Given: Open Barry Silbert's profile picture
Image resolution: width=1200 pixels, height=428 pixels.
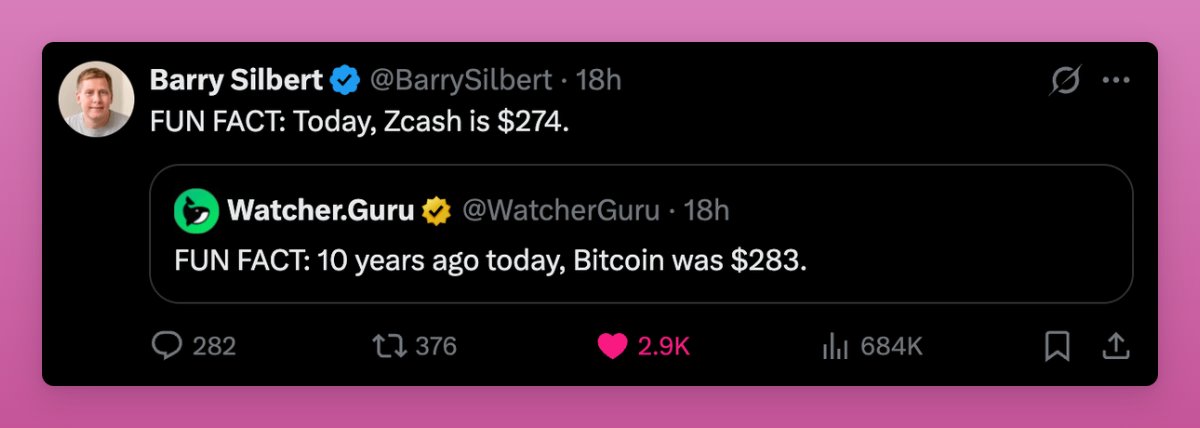Looking at the screenshot, I should coord(96,99).
